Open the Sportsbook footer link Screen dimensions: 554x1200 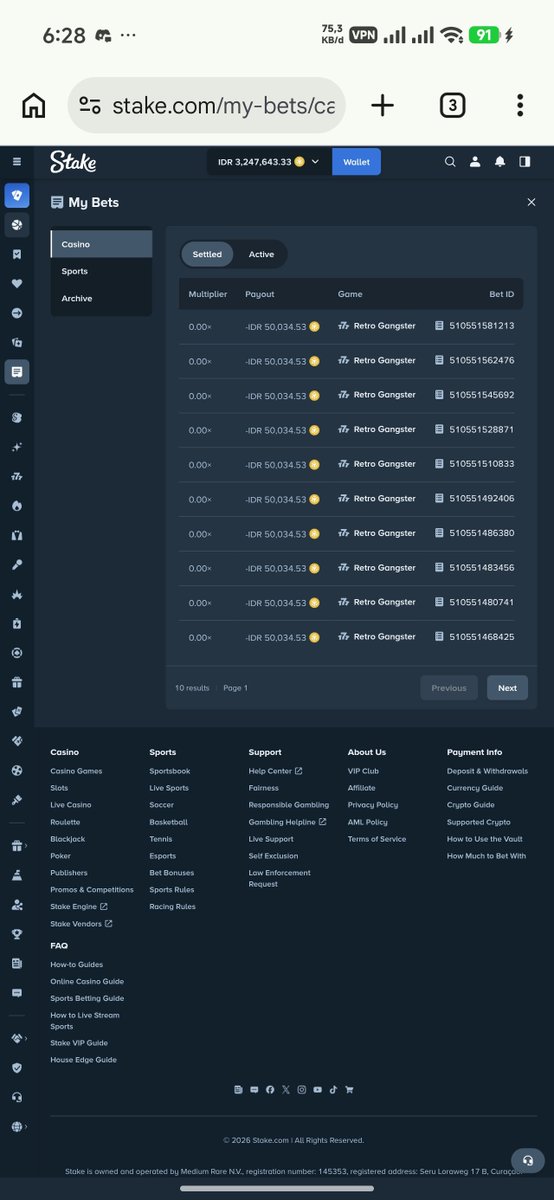pos(170,771)
